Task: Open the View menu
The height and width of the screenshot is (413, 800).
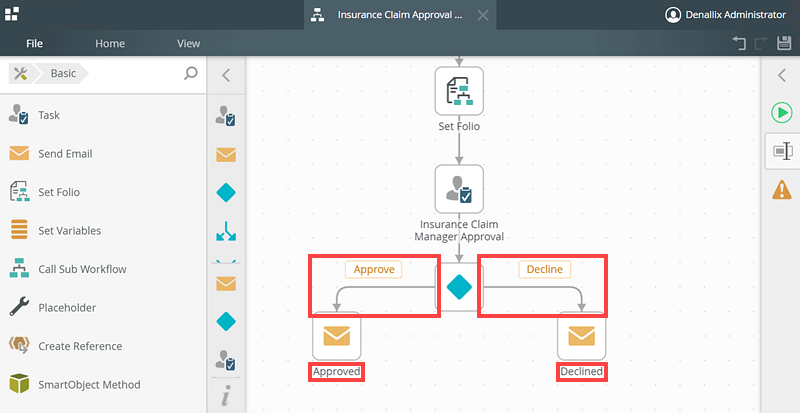Action: tap(188, 43)
